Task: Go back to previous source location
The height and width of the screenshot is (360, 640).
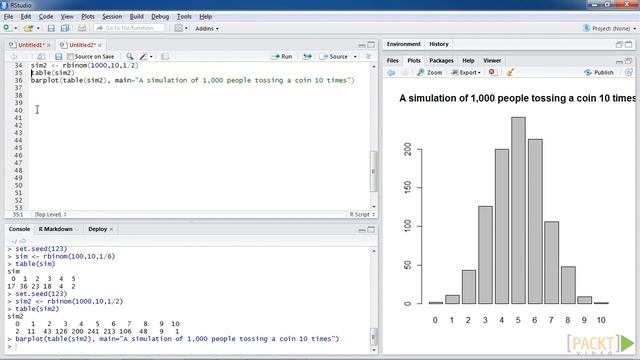Action: [x=13, y=57]
